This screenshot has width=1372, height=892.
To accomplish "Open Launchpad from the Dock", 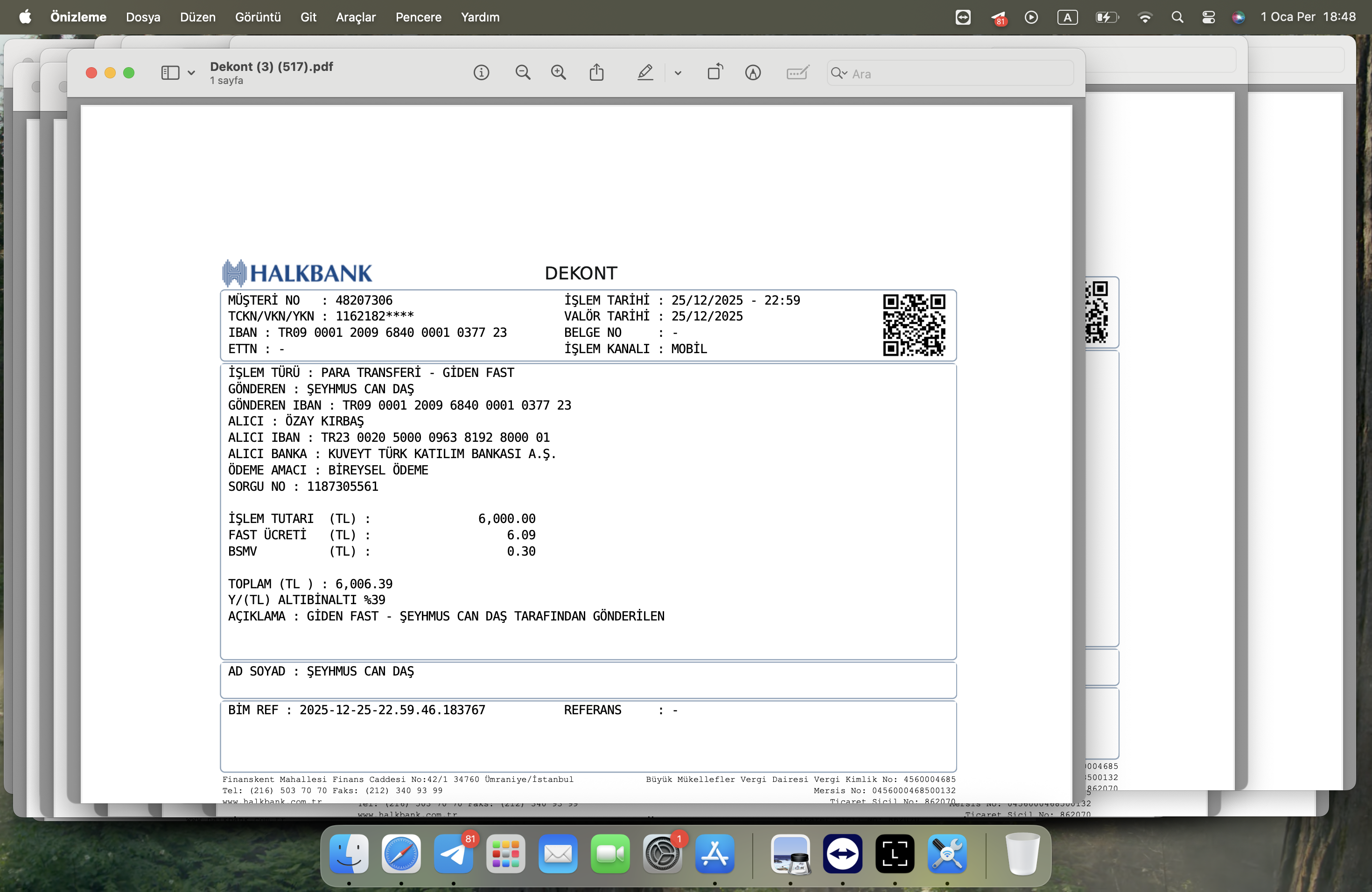I will (505, 853).
